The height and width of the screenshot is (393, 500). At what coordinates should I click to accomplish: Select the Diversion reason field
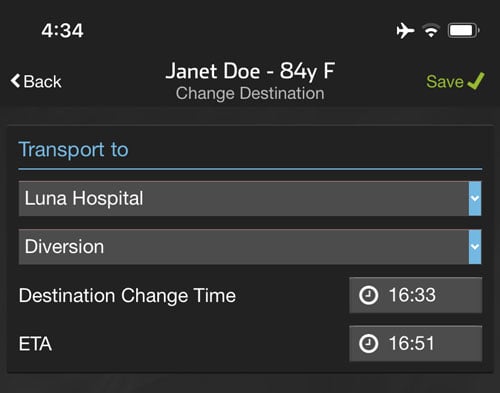tap(250, 247)
